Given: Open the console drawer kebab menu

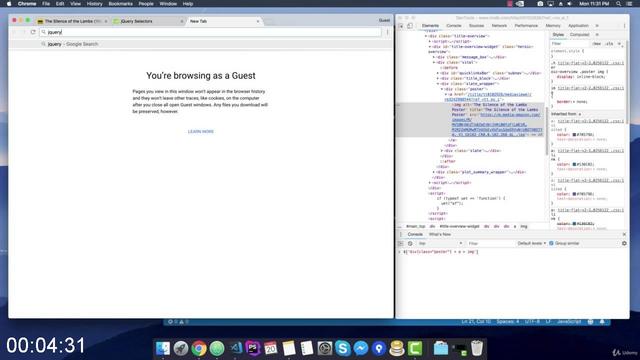Looking at the screenshot, I should click(x=401, y=234).
